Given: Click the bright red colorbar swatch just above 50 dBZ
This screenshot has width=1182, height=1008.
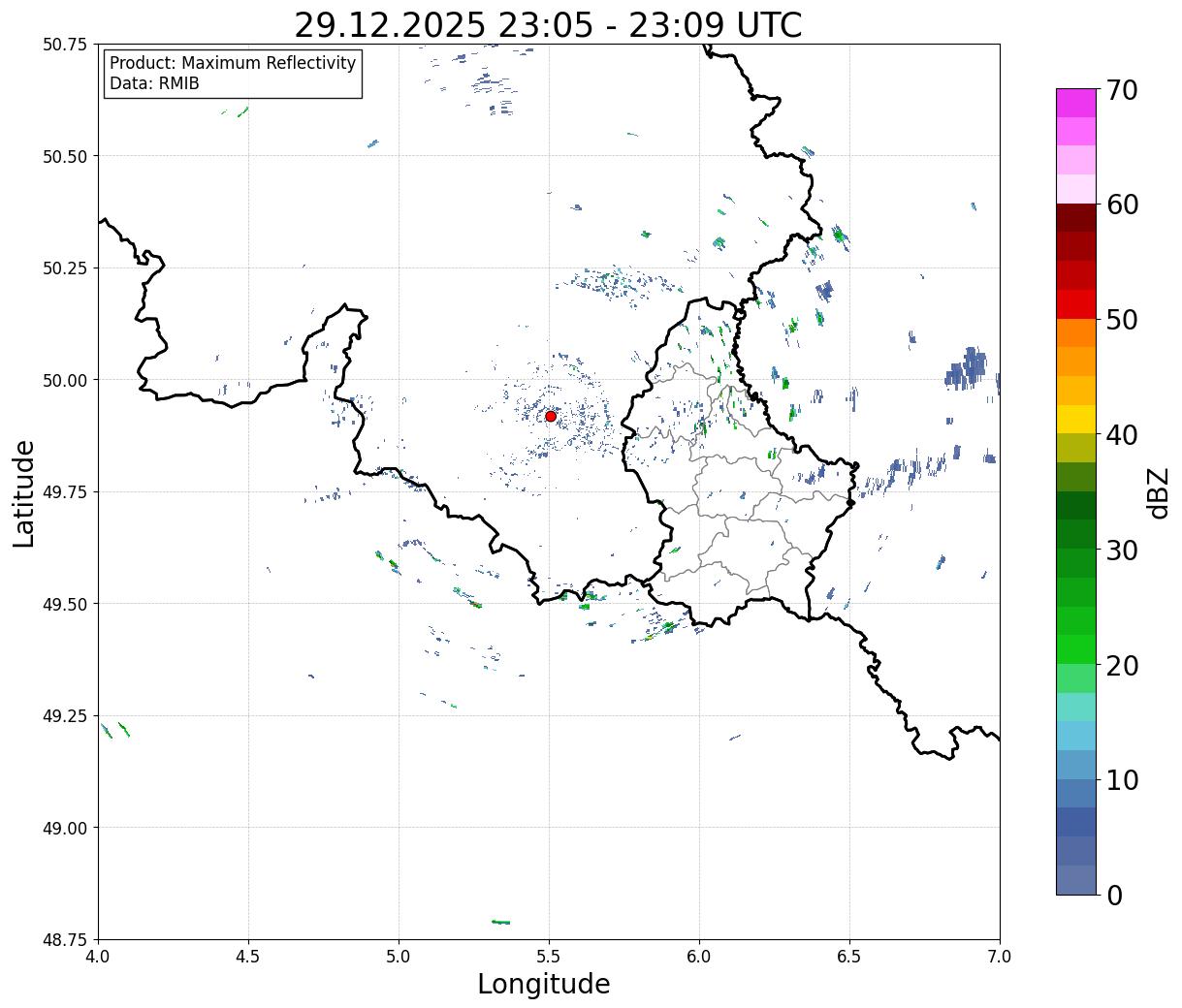Looking at the screenshot, I should (x=1076, y=304).
